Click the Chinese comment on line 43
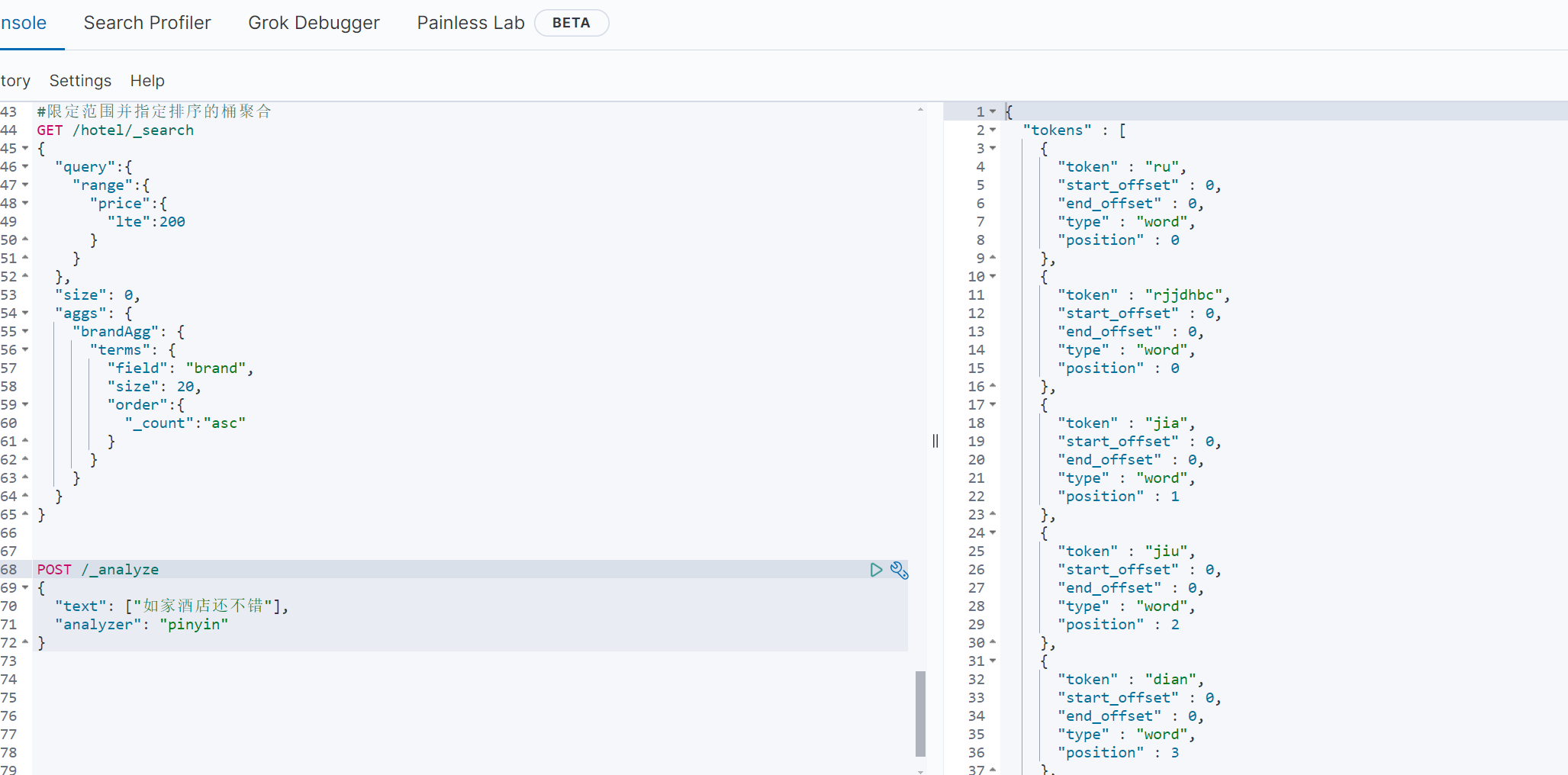The height and width of the screenshot is (775, 1568). point(154,111)
